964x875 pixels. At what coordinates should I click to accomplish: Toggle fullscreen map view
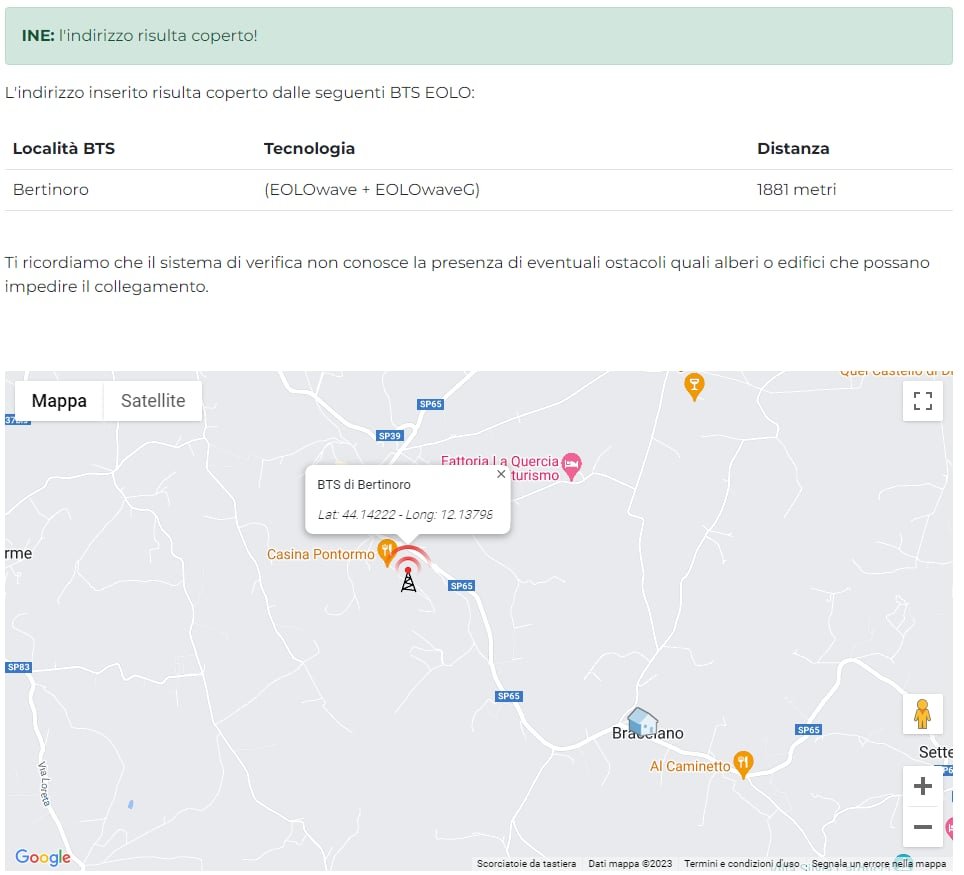[x=922, y=401]
